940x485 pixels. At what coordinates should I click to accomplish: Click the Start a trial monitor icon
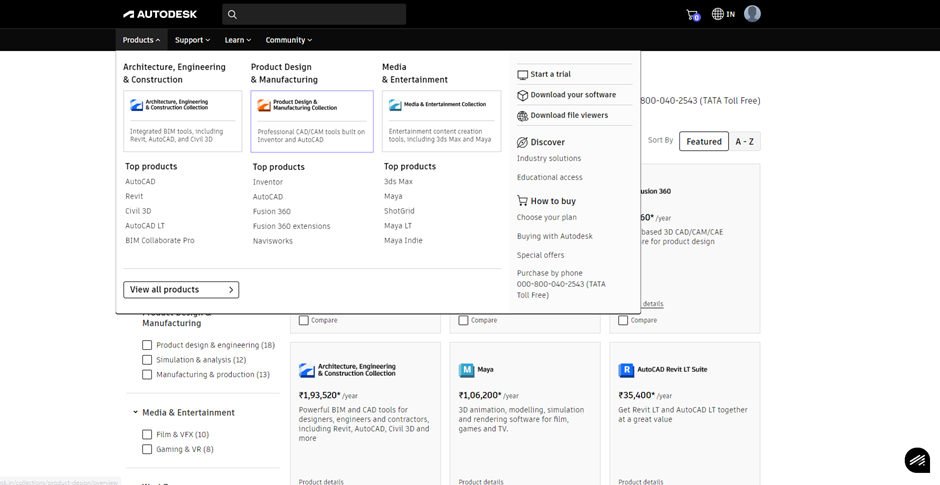coord(523,75)
